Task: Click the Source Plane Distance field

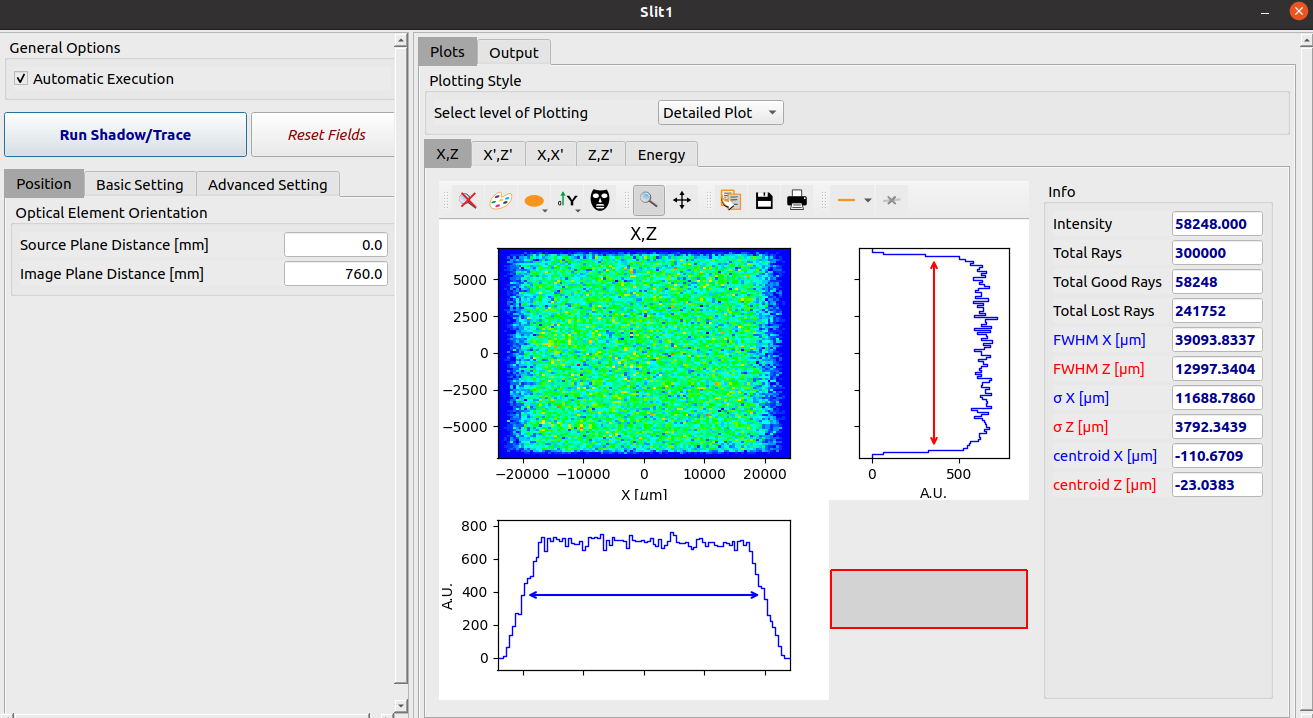Action: (x=335, y=245)
